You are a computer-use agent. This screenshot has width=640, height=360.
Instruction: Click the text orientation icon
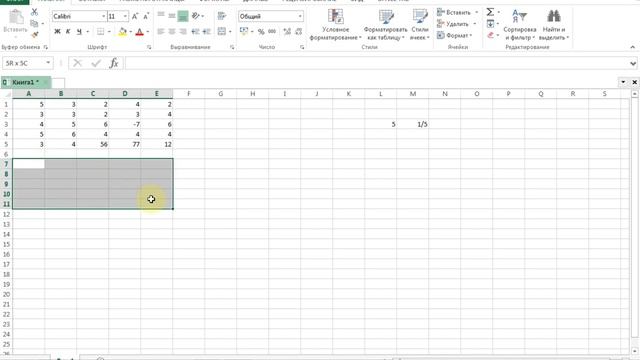[196, 16]
